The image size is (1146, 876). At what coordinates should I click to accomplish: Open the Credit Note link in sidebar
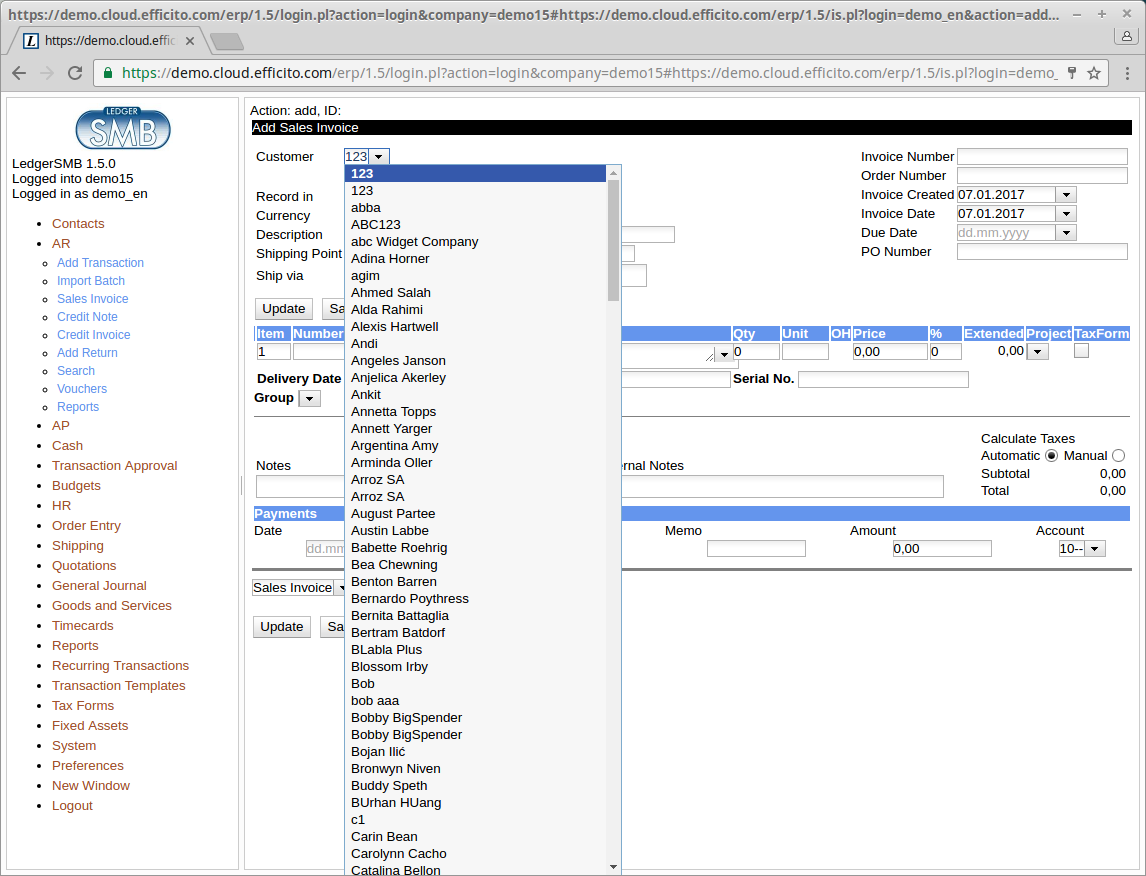click(87, 317)
